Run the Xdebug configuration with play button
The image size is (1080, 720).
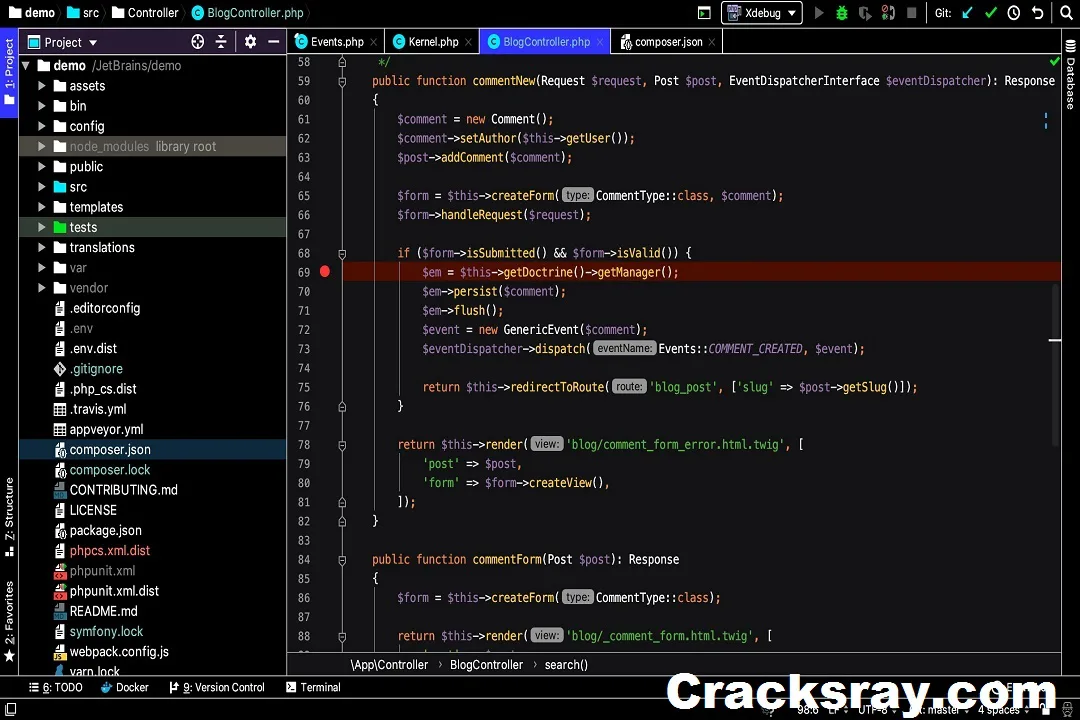coord(819,12)
